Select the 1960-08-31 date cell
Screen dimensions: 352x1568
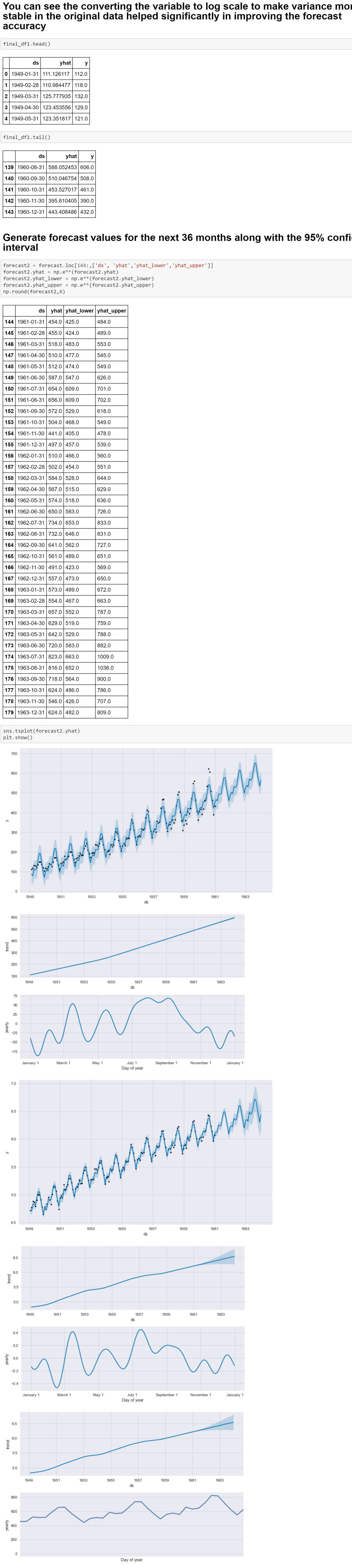tap(31, 167)
